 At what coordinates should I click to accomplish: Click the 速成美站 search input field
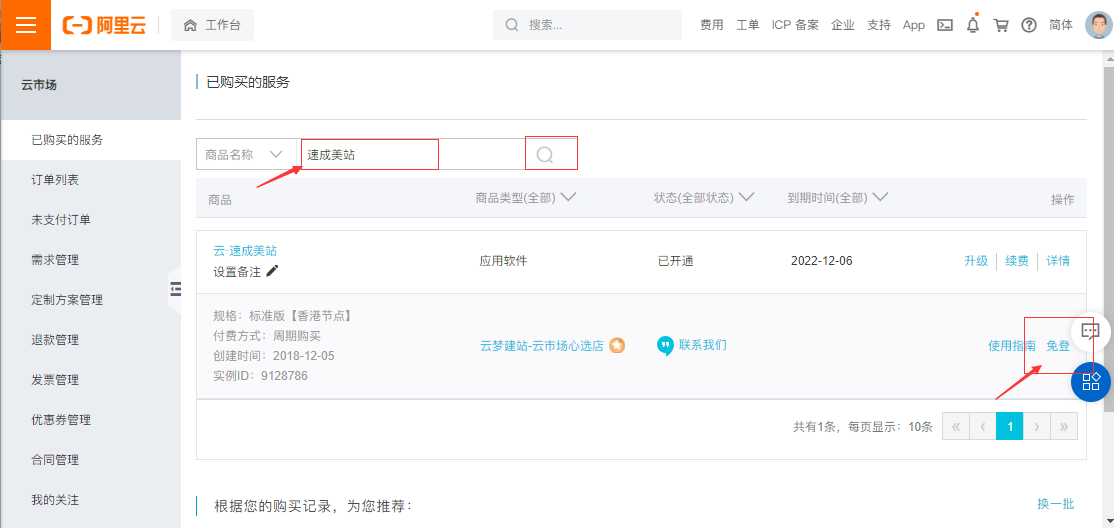(412, 154)
